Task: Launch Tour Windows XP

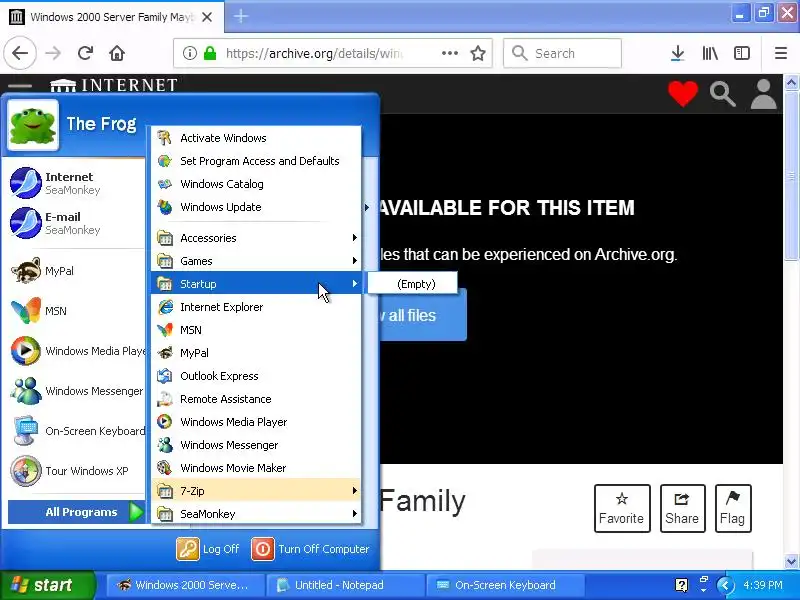Action: 75,470
